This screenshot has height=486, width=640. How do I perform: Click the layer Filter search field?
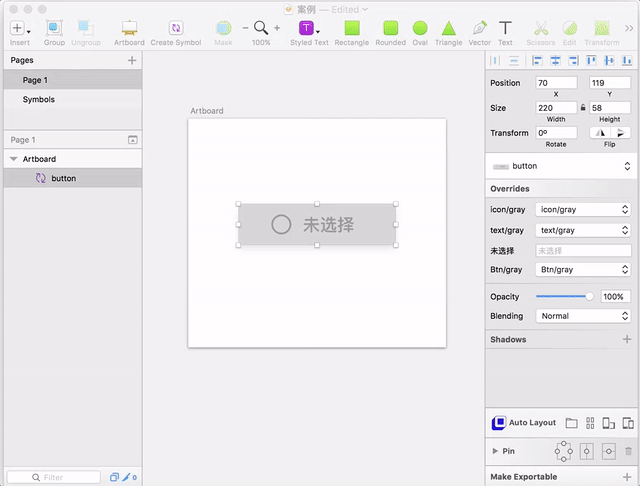click(x=54, y=477)
